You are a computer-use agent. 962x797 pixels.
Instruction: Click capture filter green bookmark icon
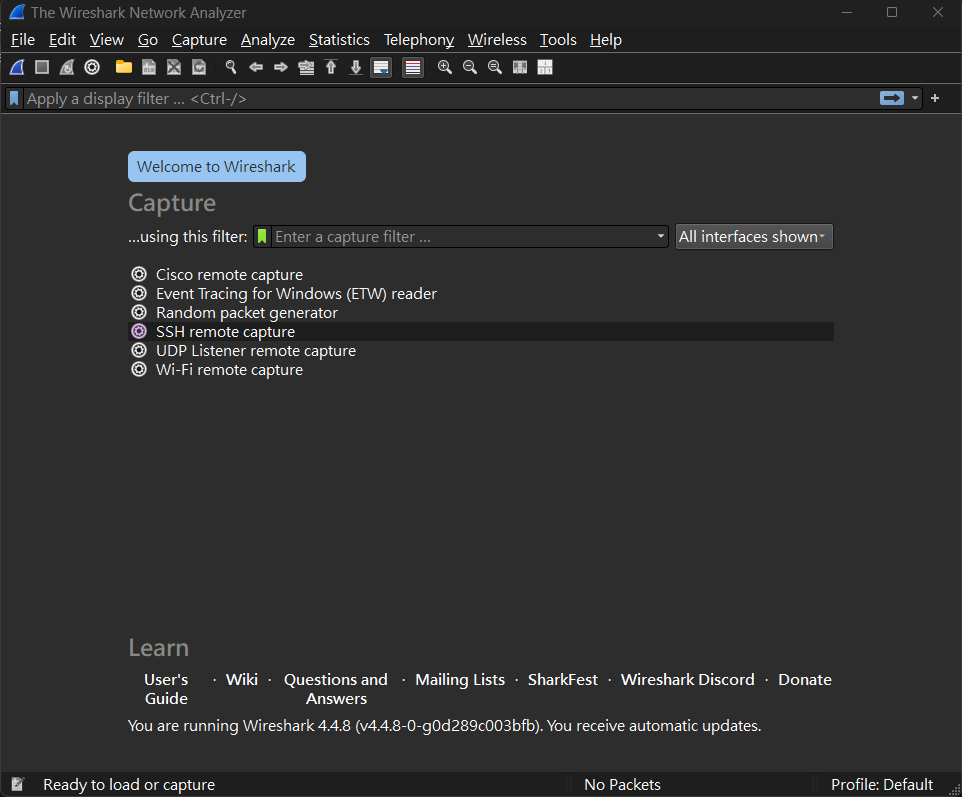click(x=262, y=236)
